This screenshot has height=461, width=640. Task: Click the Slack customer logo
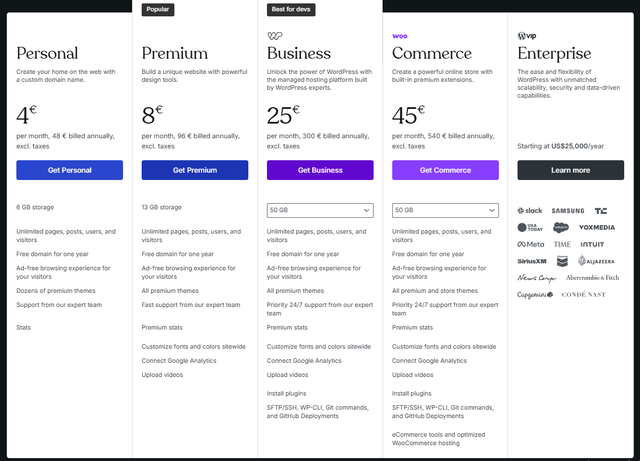click(x=529, y=211)
